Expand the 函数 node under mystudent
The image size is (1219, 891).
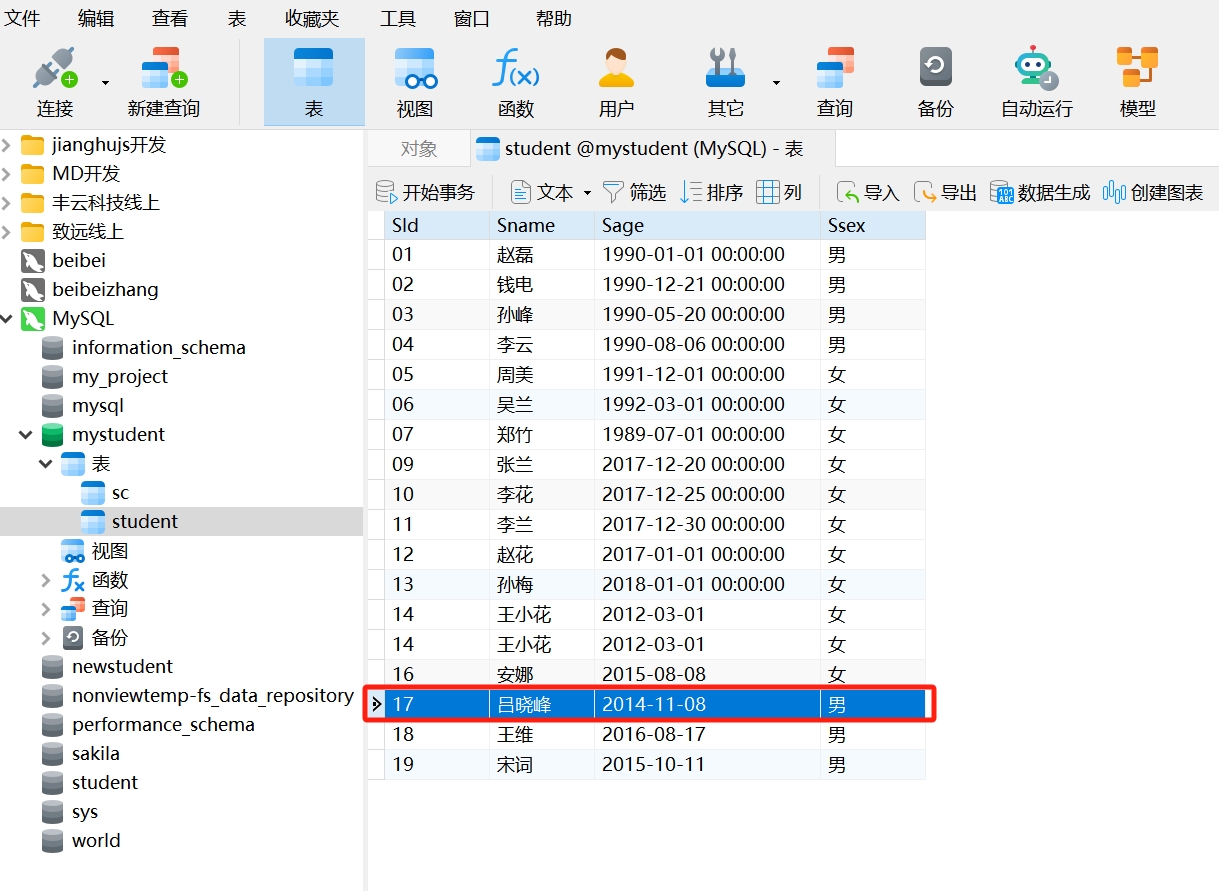46,580
